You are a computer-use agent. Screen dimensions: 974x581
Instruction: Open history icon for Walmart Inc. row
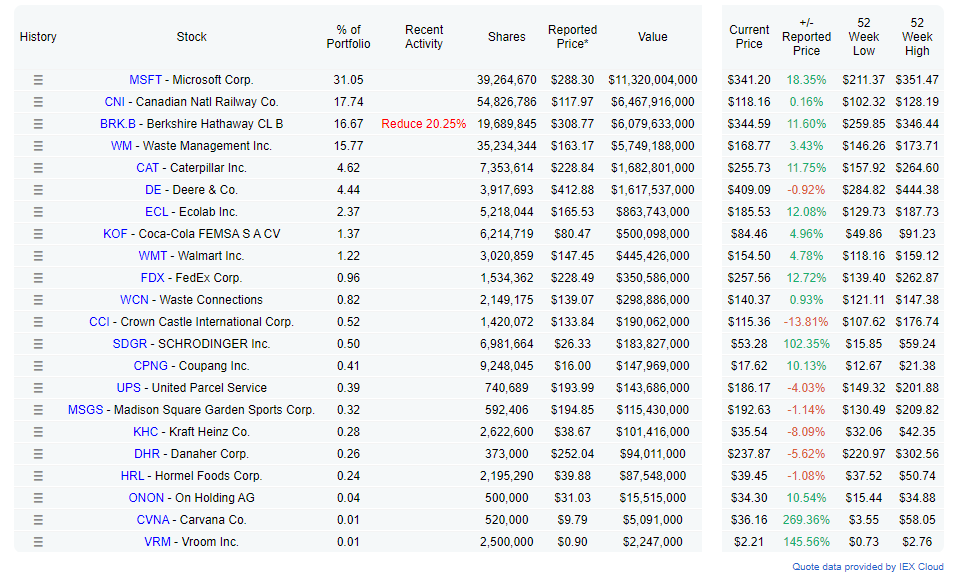tap(38, 256)
